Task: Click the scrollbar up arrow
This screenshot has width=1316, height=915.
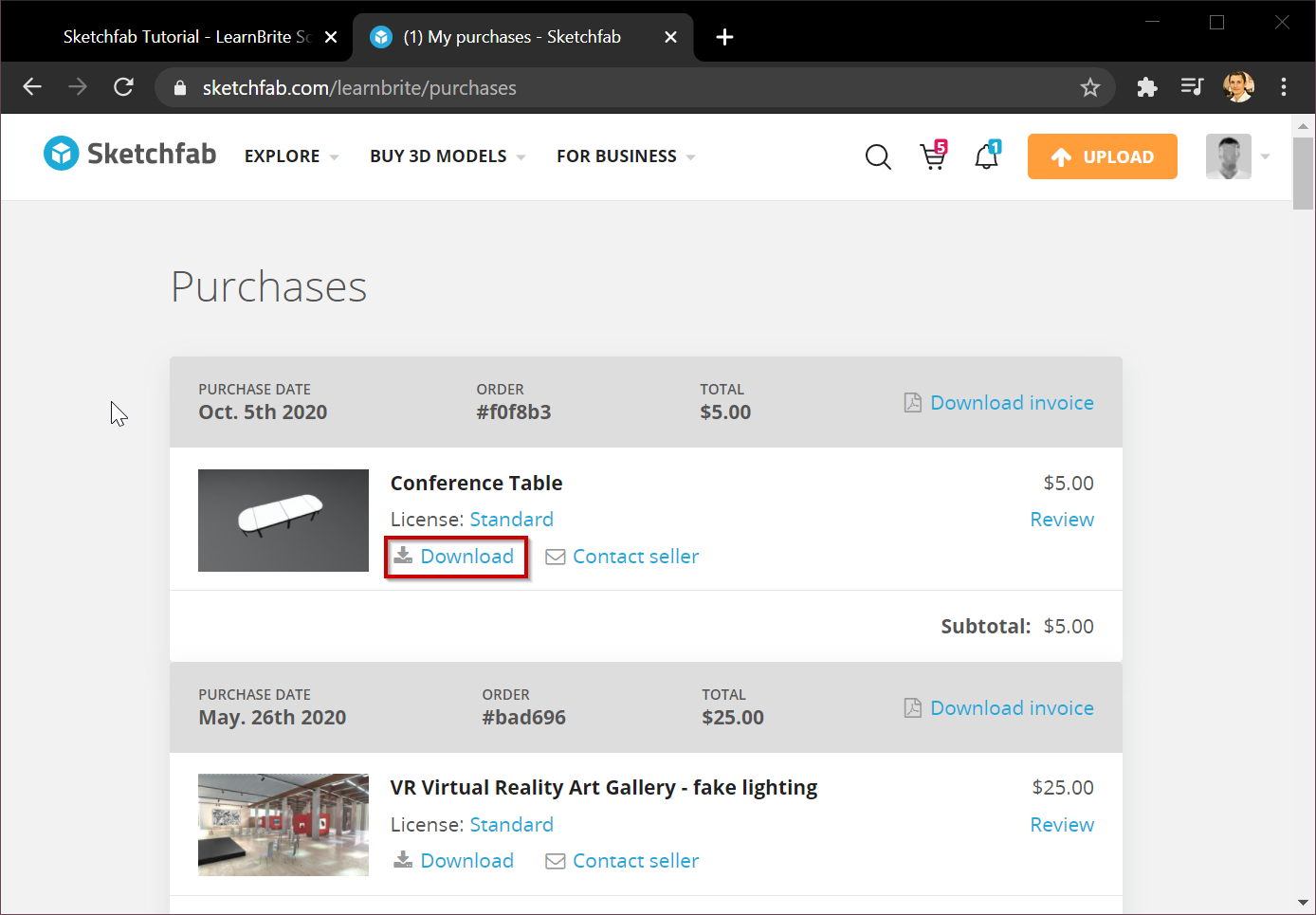Action: click(x=1303, y=126)
